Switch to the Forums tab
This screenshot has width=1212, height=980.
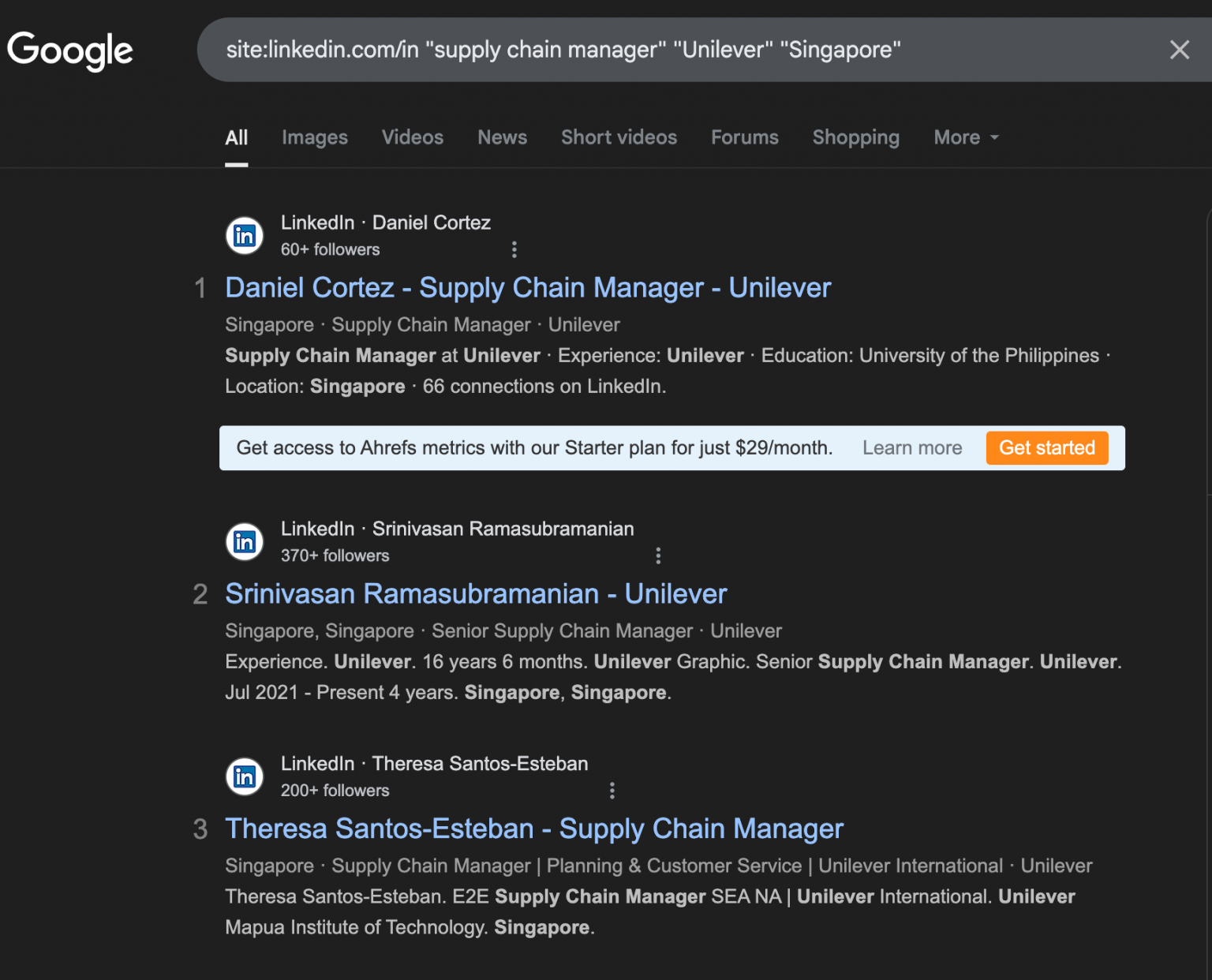(744, 137)
